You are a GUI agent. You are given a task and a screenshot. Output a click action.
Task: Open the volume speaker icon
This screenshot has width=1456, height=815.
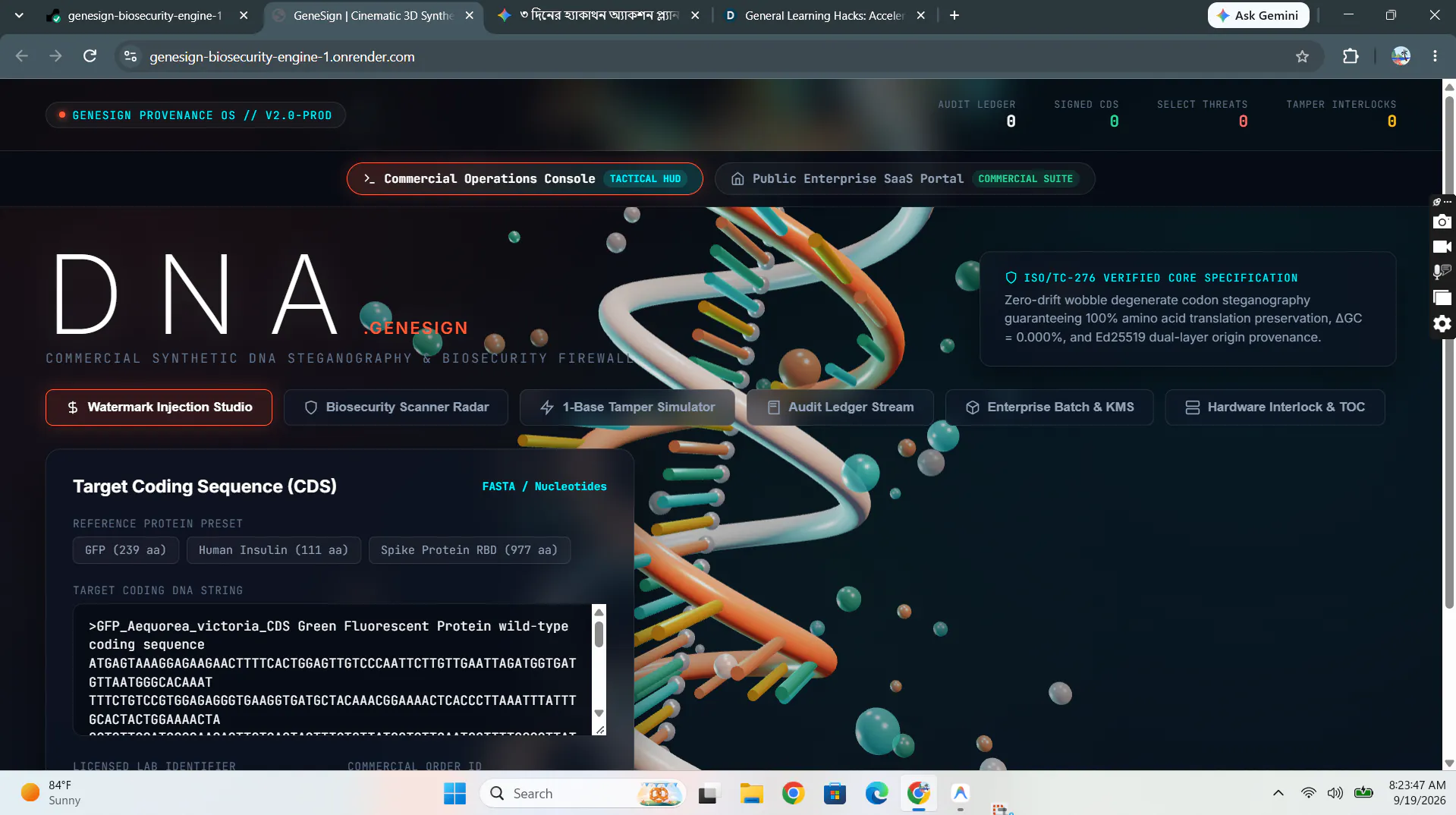tap(1335, 794)
